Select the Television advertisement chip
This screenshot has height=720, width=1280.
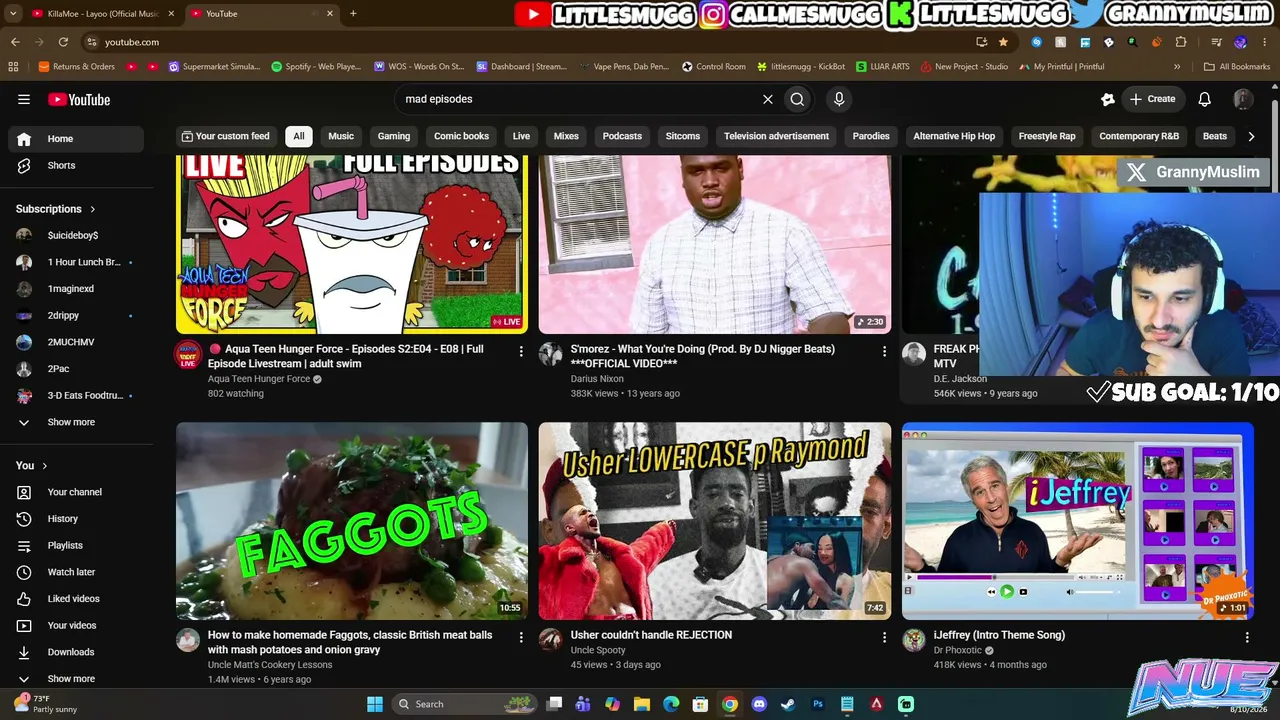pos(776,136)
